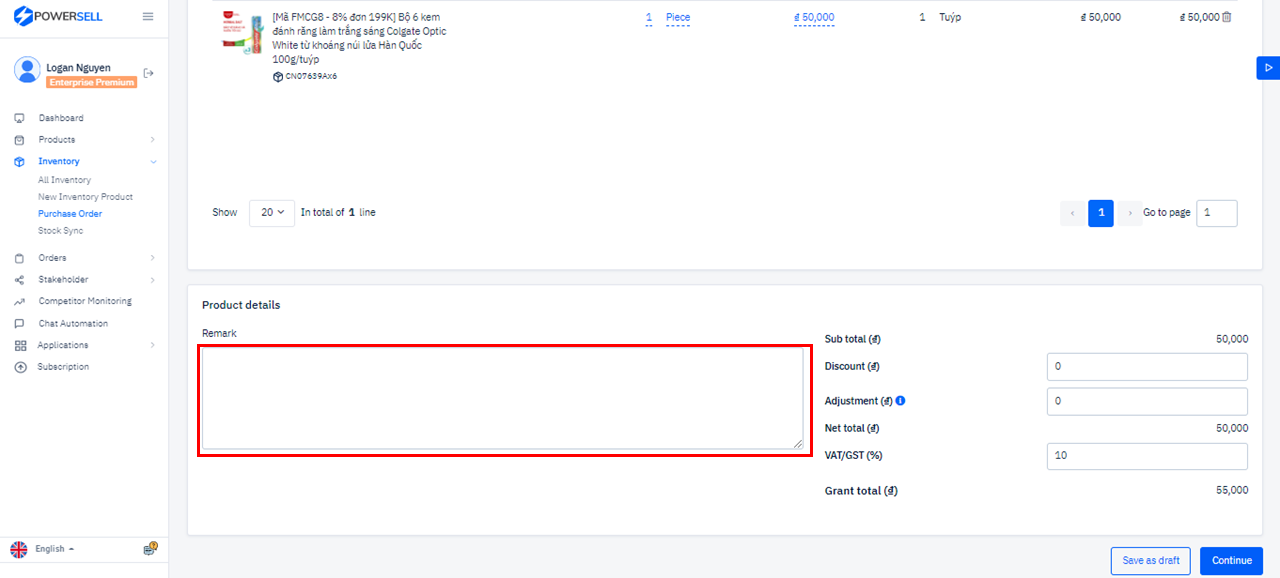The width and height of the screenshot is (1280, 578).
Task: Click the UK flag language icon
Action: [x=19, y=549]
